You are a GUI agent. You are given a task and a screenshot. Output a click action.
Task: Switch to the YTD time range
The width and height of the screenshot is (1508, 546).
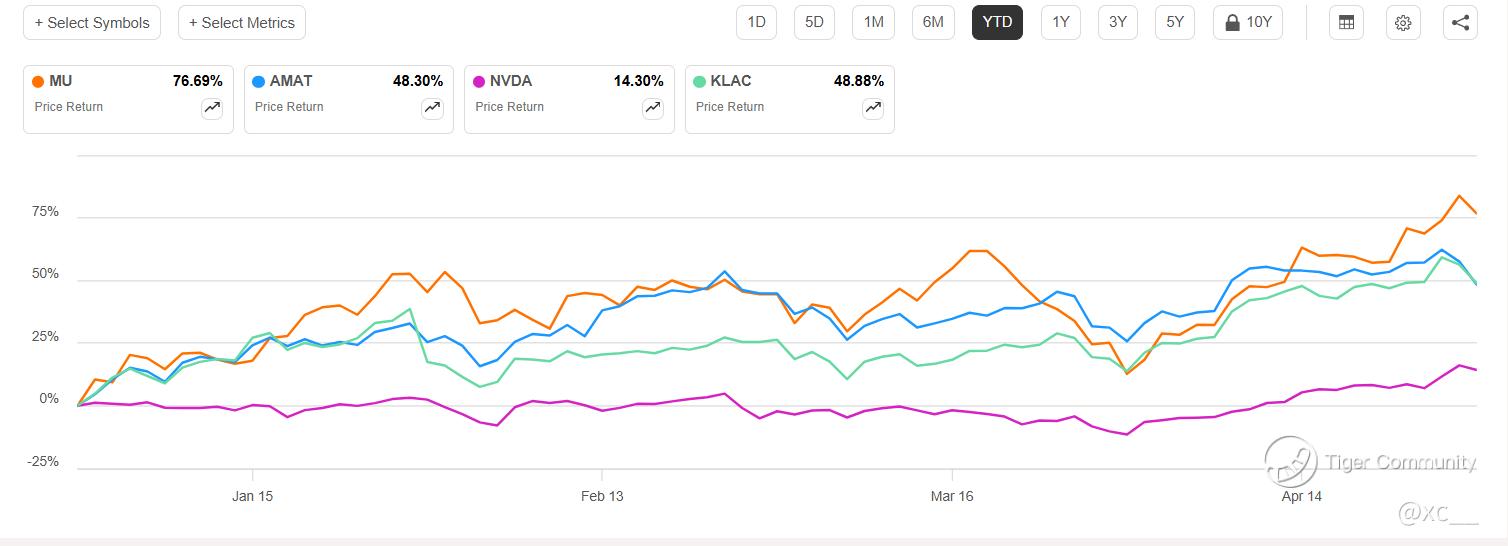click(x=997, y=22)
